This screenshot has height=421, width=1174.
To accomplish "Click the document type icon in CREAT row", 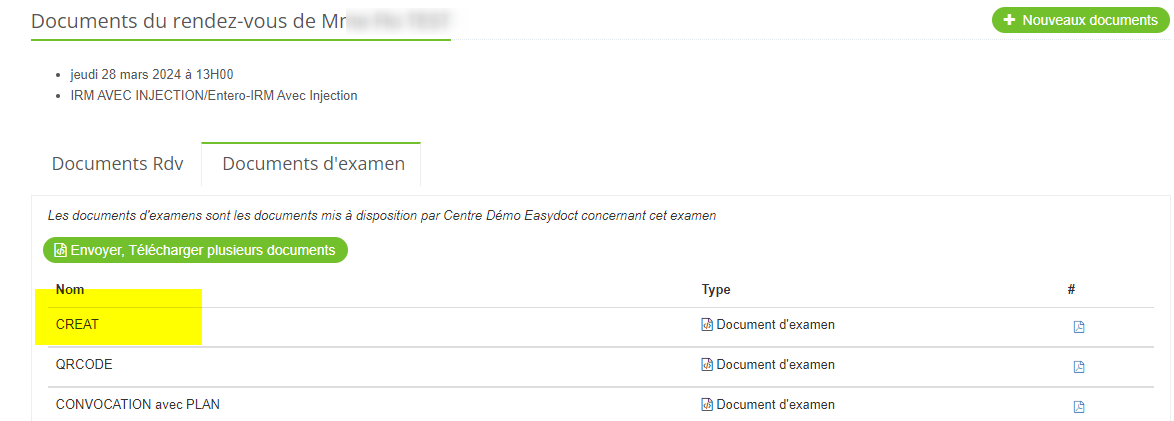I will click(707, 325).
